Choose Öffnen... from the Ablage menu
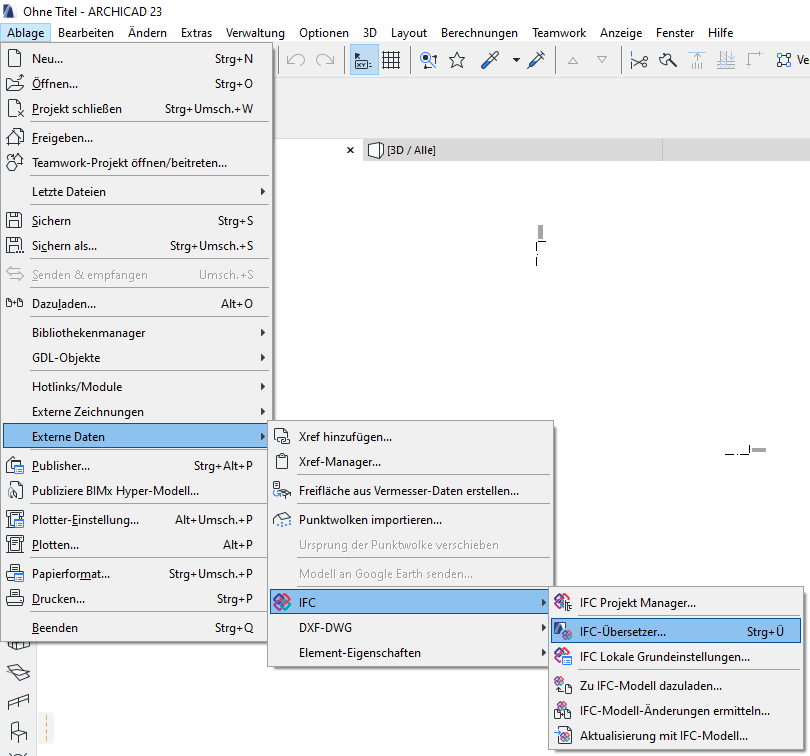This screenshot has height=756, width=810. pos(136,84)
